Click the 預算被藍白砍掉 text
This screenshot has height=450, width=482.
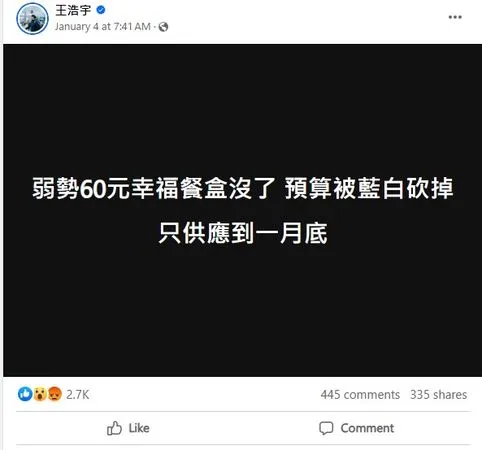point(369,188)
